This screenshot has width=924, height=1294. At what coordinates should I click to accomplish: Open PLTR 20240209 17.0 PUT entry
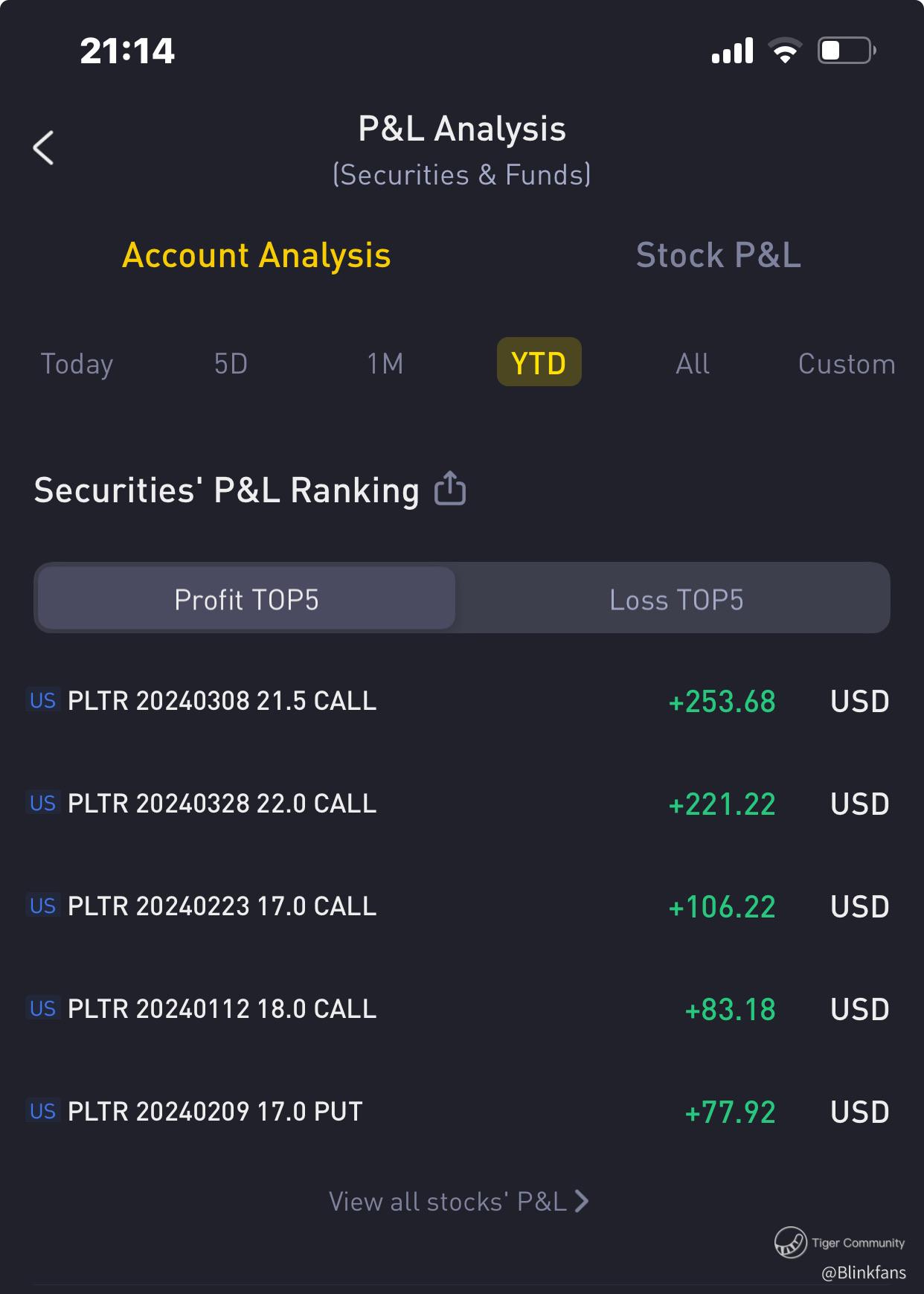point(215,1112)
